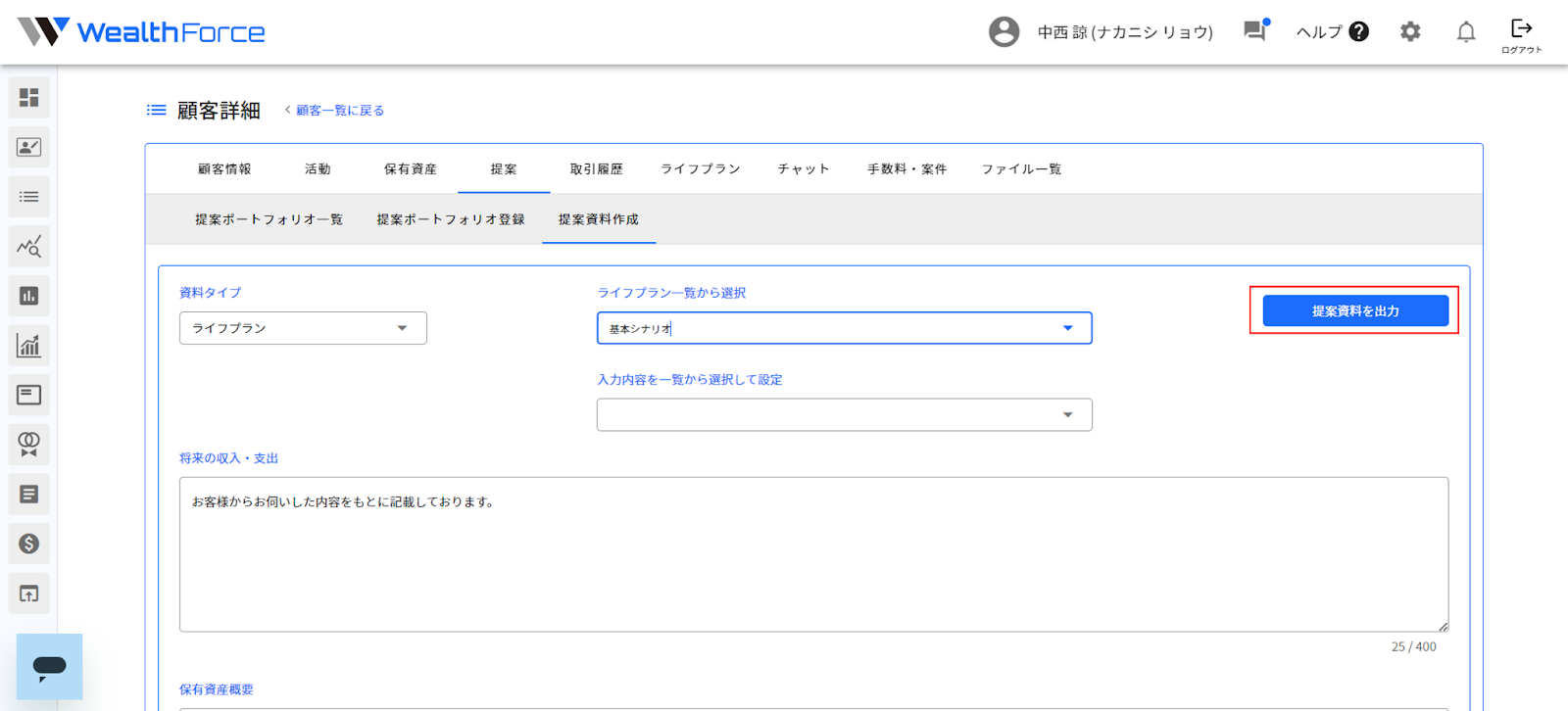
Task: Click into the 将来の収入・支出 text area
Action: point(813,554)
